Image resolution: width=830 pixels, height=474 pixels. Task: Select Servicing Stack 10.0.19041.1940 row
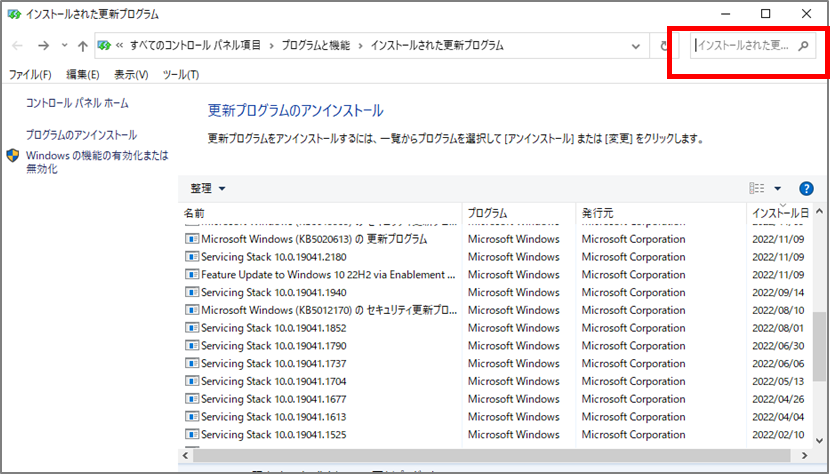pos(494,292)
